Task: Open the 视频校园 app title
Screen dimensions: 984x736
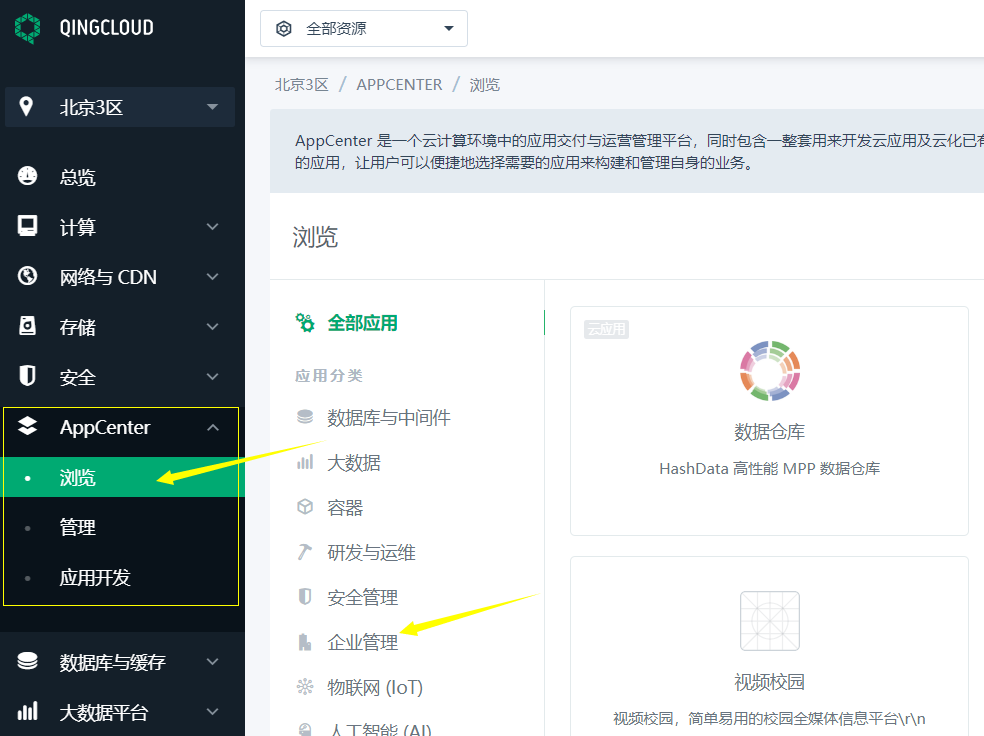Action: [x=769, y=682]
